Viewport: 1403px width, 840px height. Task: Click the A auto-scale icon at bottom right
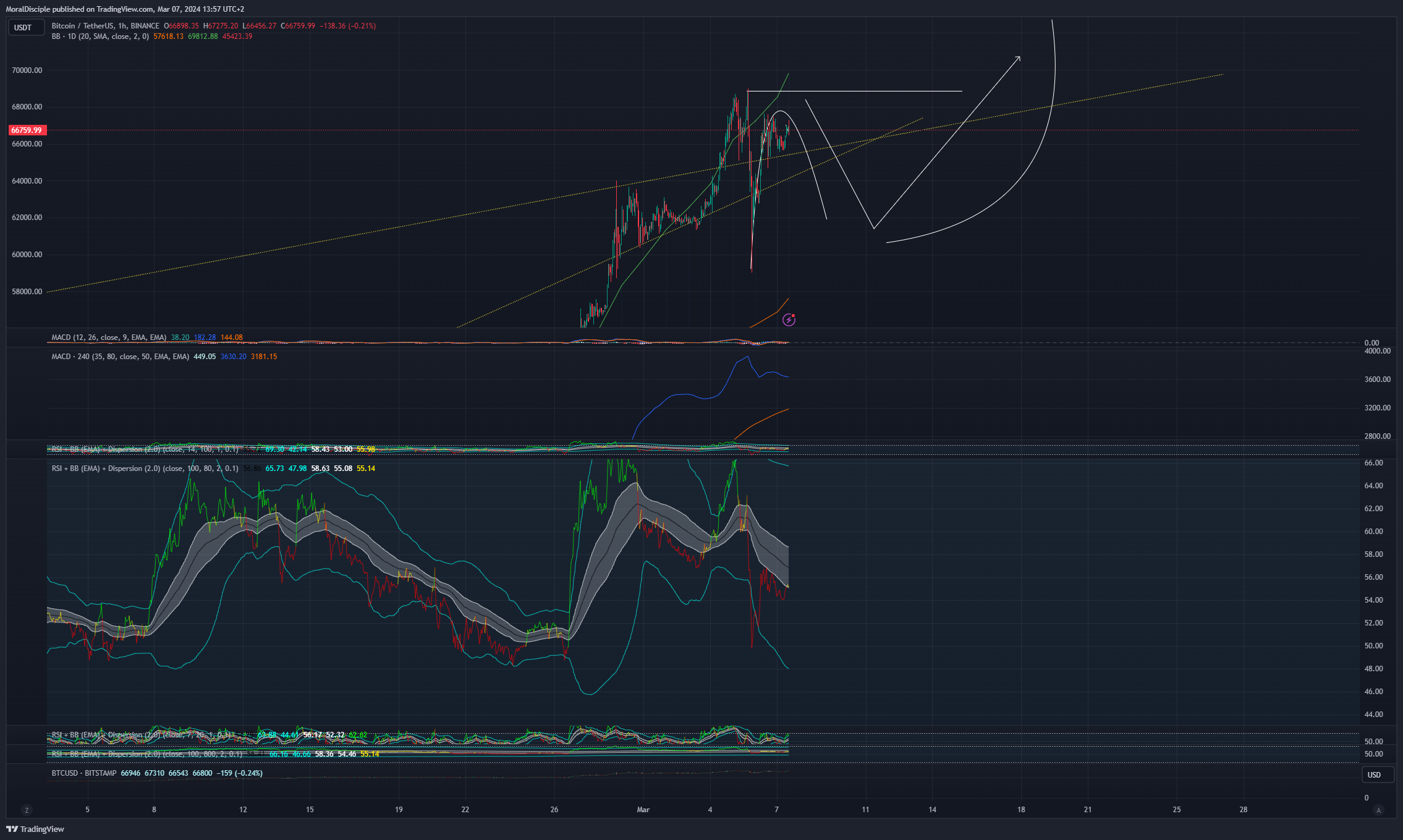[1378, 810]
